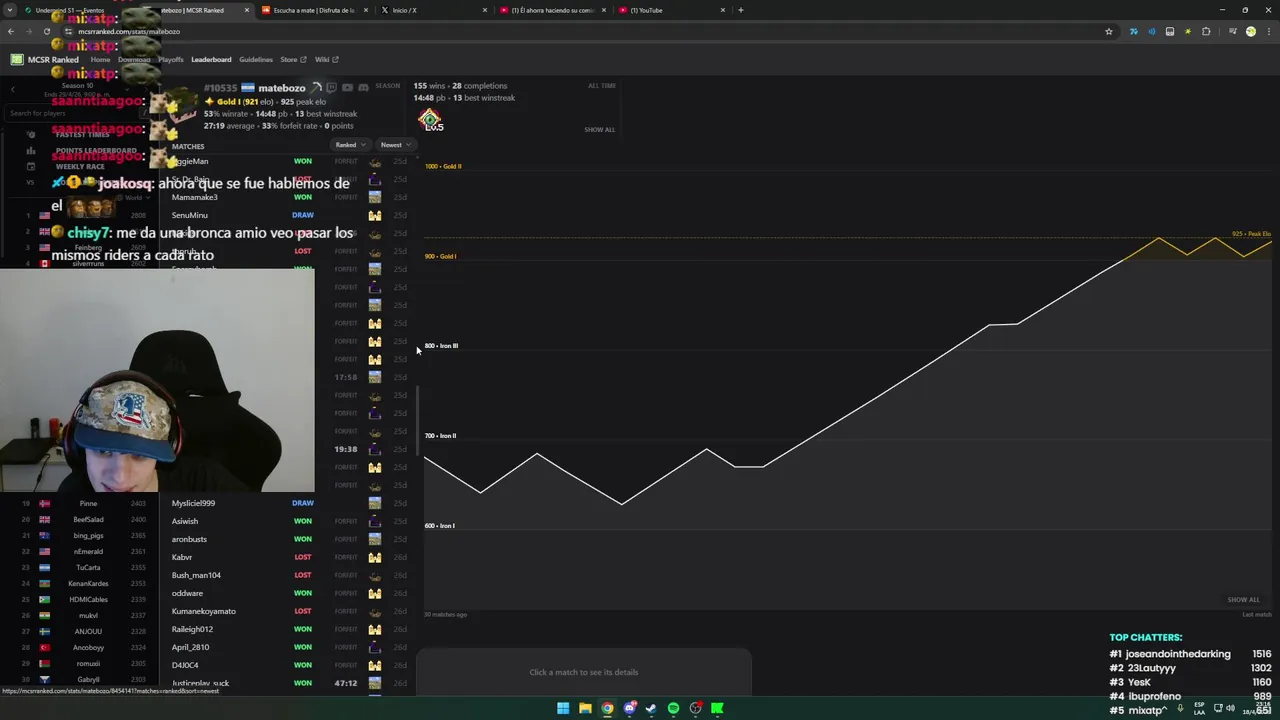Click the seed type icon on Raileigh012 row
The width and height of the screenshot is (1280, 720).
pos(375,629)
